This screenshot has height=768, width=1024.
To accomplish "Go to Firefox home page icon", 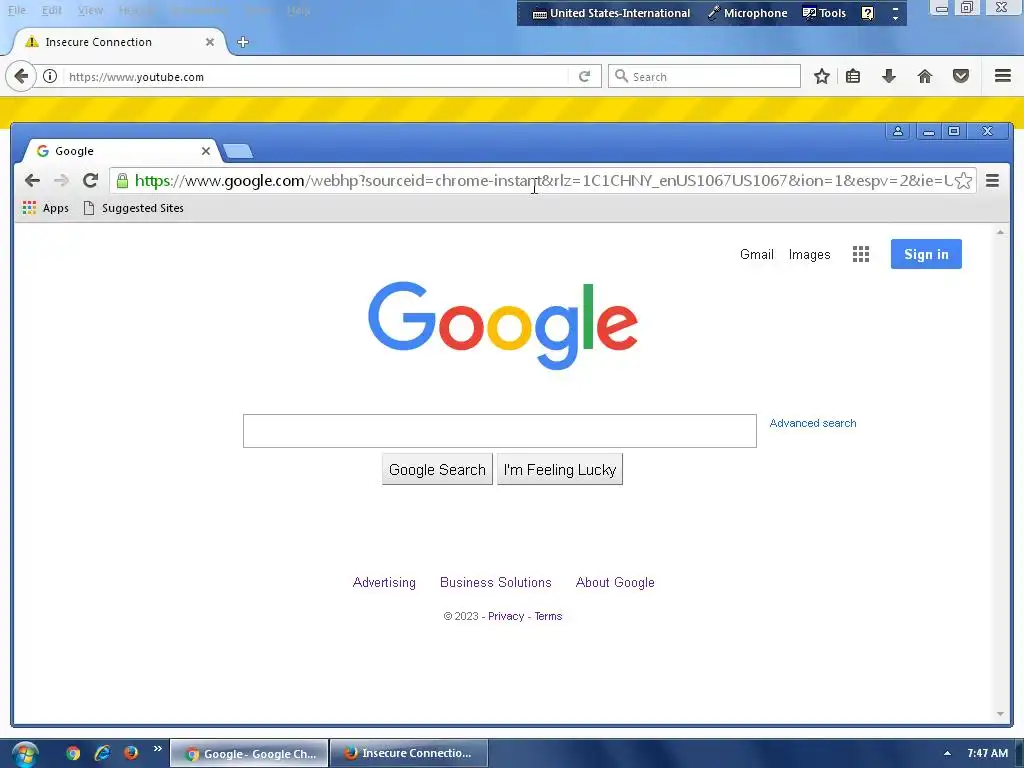I will (x=925, y=76).
